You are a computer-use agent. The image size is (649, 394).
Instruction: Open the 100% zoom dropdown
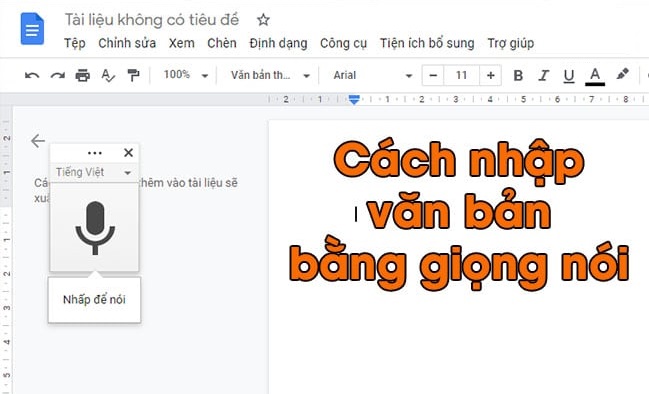185,75
